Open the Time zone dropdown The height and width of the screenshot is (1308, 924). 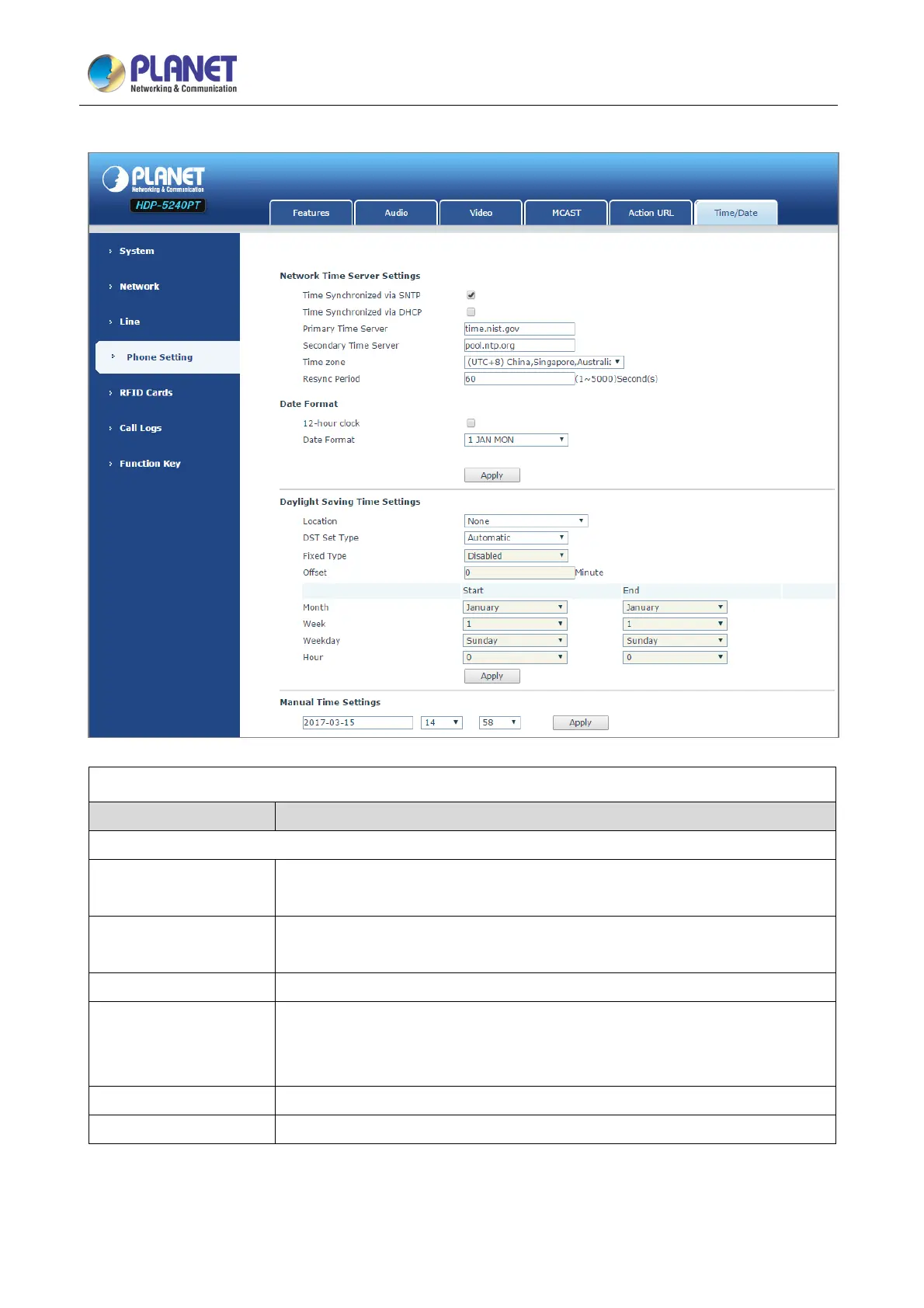coord(544,362)
